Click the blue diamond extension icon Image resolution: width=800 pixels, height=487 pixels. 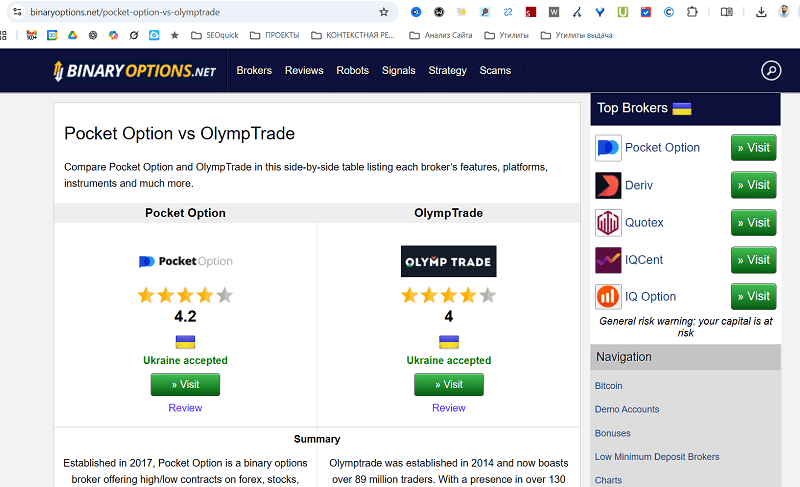point(600,12)
